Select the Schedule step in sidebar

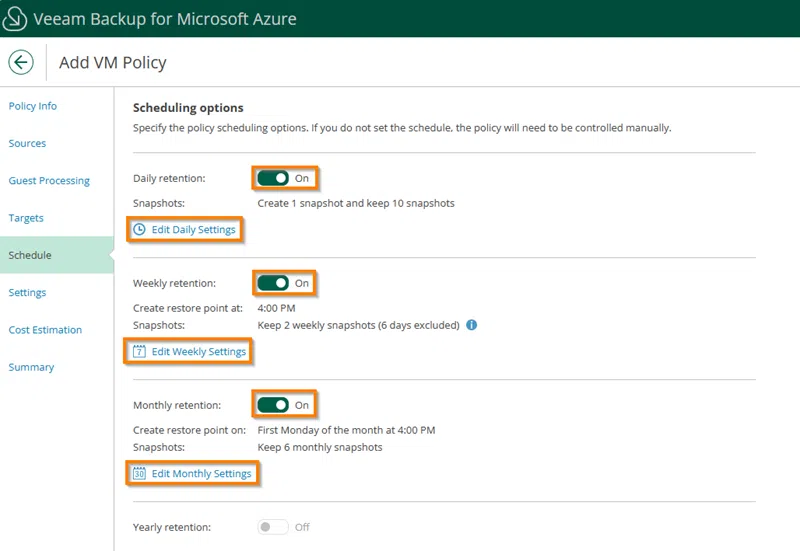point(30,255)
